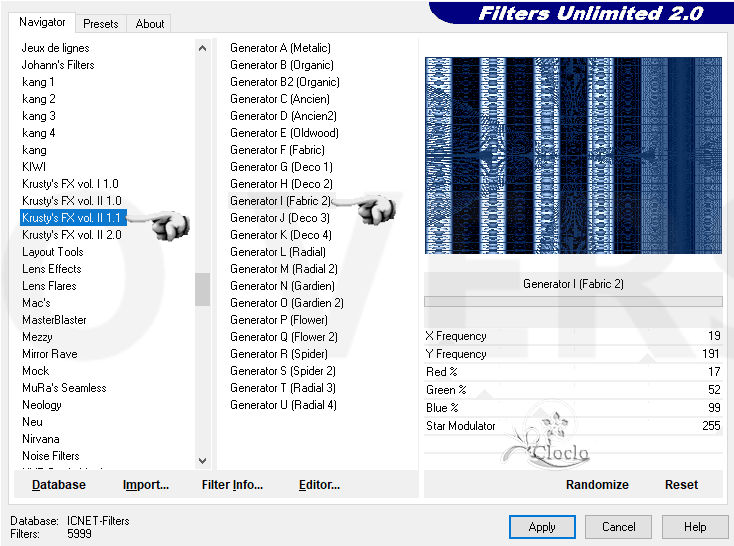This screenshot has width=734, height=546.
Task: Select Lens Effects category
Action: pos(51,269)
